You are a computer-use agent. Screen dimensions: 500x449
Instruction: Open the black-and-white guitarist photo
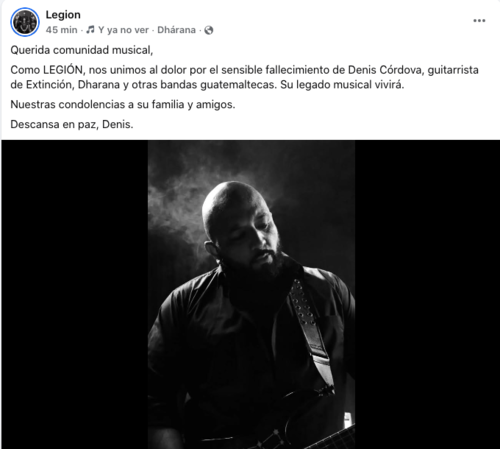click(251, 295)
